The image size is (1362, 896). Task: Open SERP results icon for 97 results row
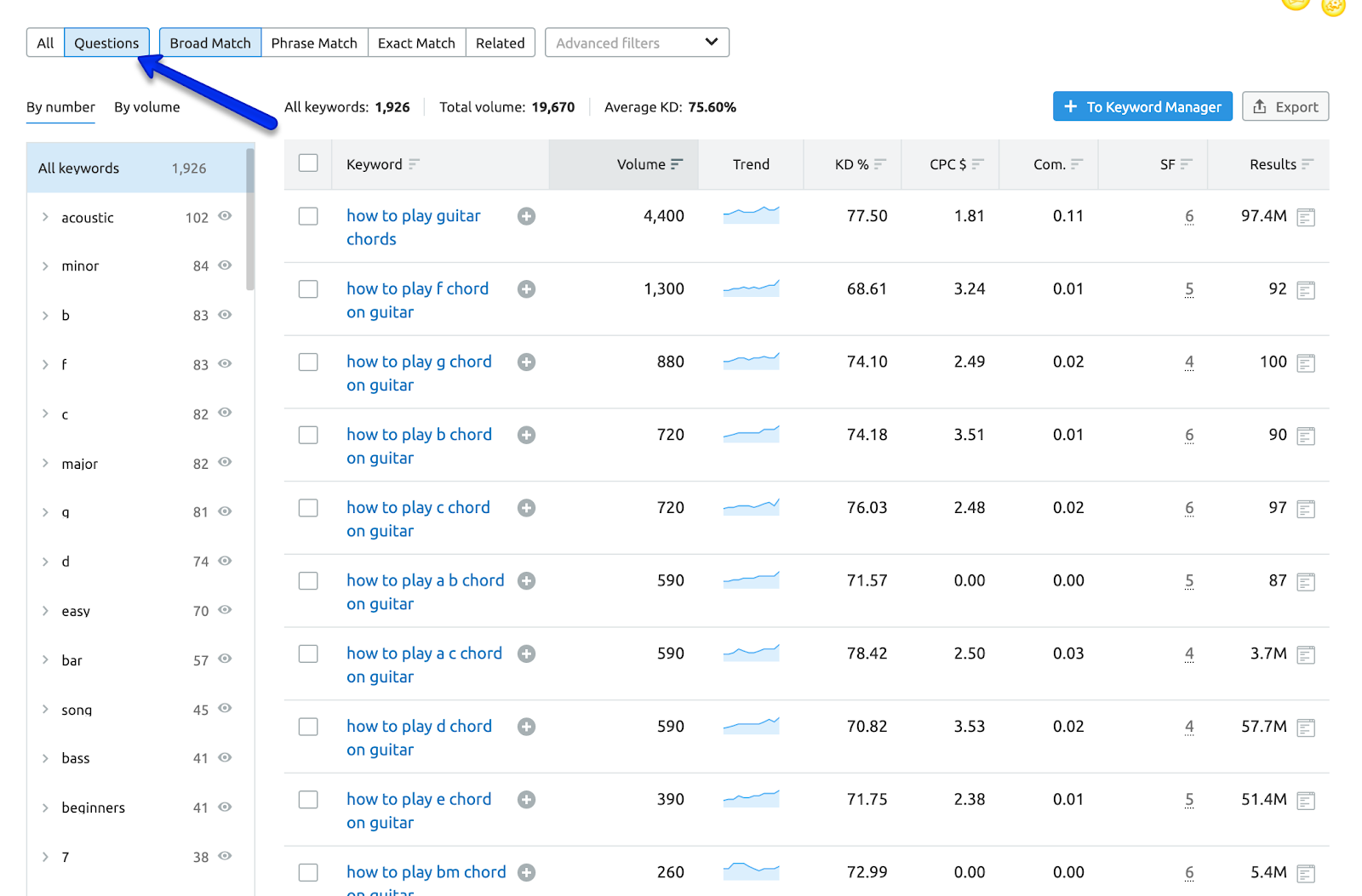tap(1306, 509)
